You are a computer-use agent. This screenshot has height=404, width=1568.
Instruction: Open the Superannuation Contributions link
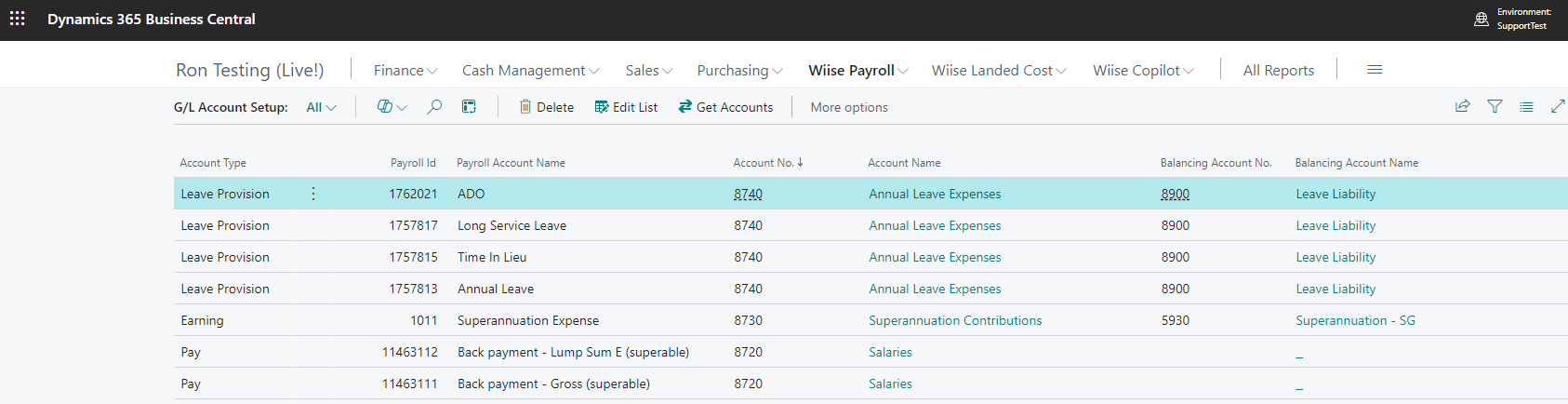click(x=955, y=320)
